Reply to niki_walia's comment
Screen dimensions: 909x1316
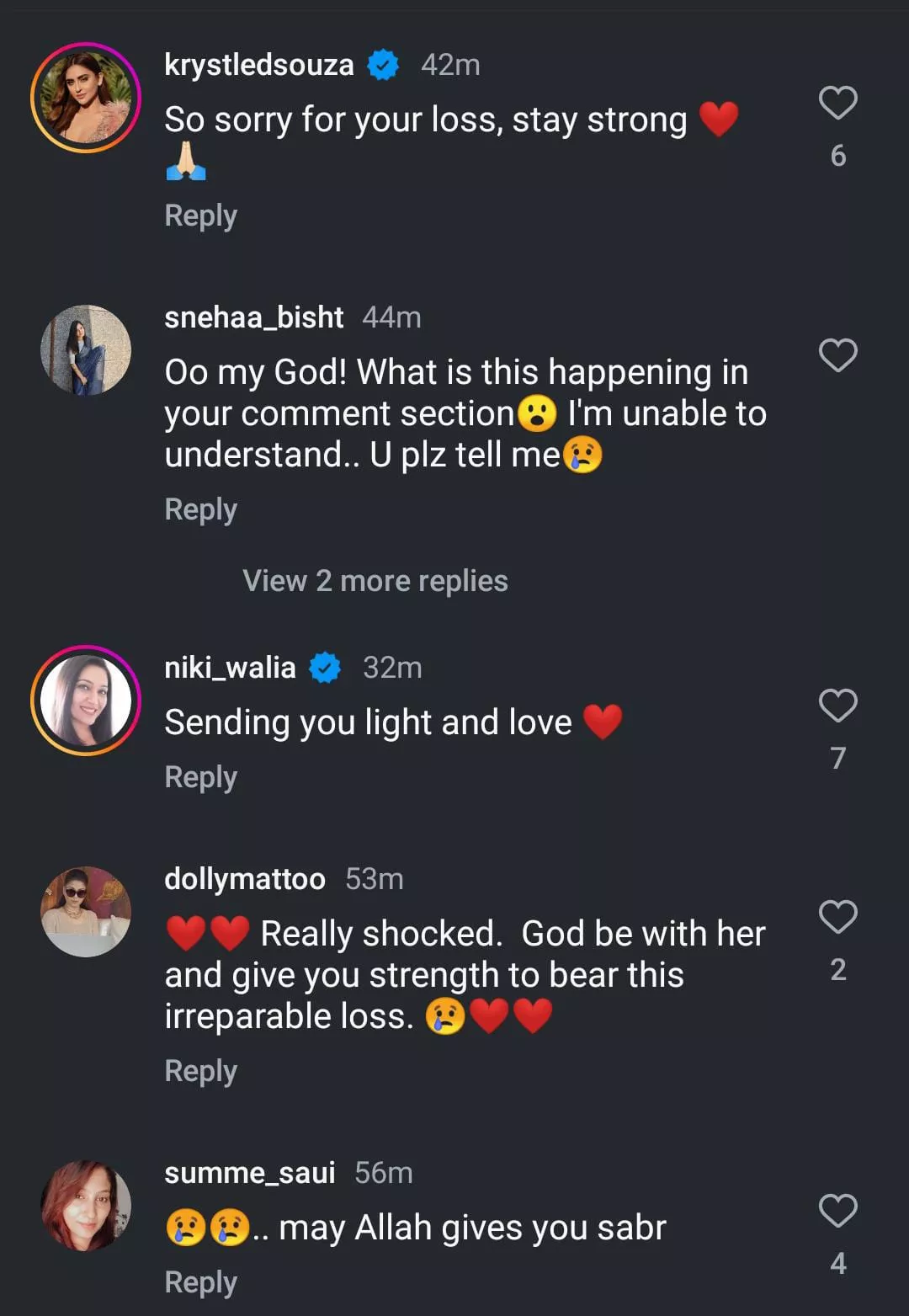point(200,777)
